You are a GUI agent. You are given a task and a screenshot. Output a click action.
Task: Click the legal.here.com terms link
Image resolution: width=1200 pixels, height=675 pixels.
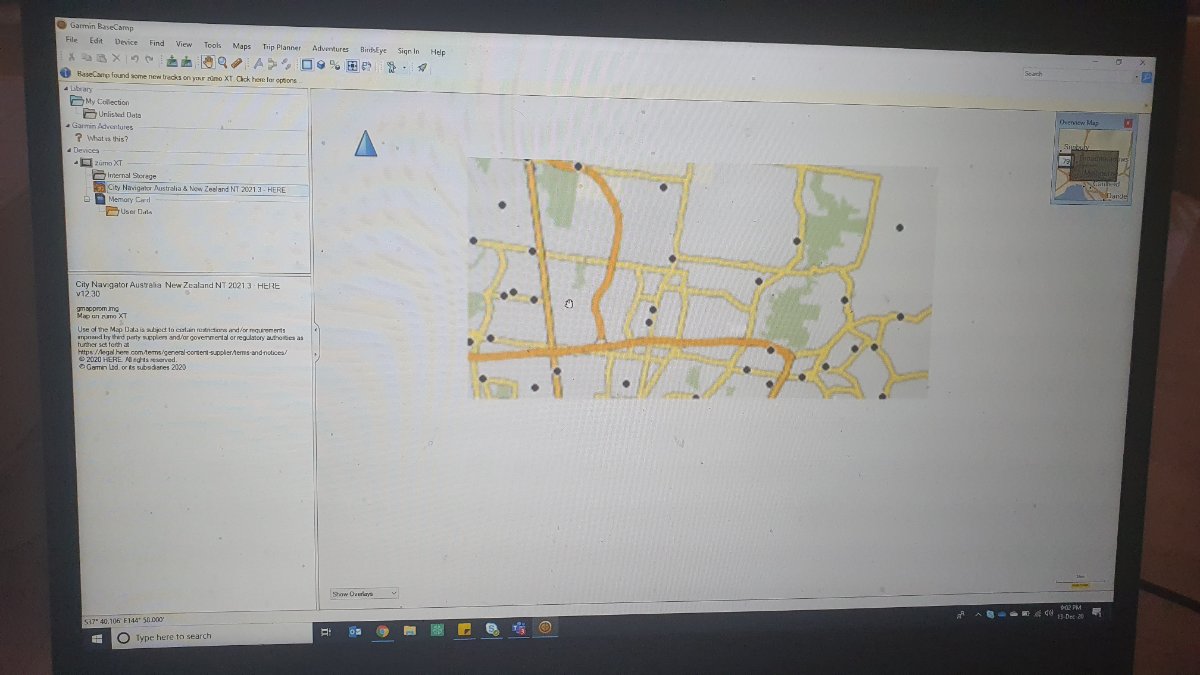pyautogui.click(x=182, y=352)
